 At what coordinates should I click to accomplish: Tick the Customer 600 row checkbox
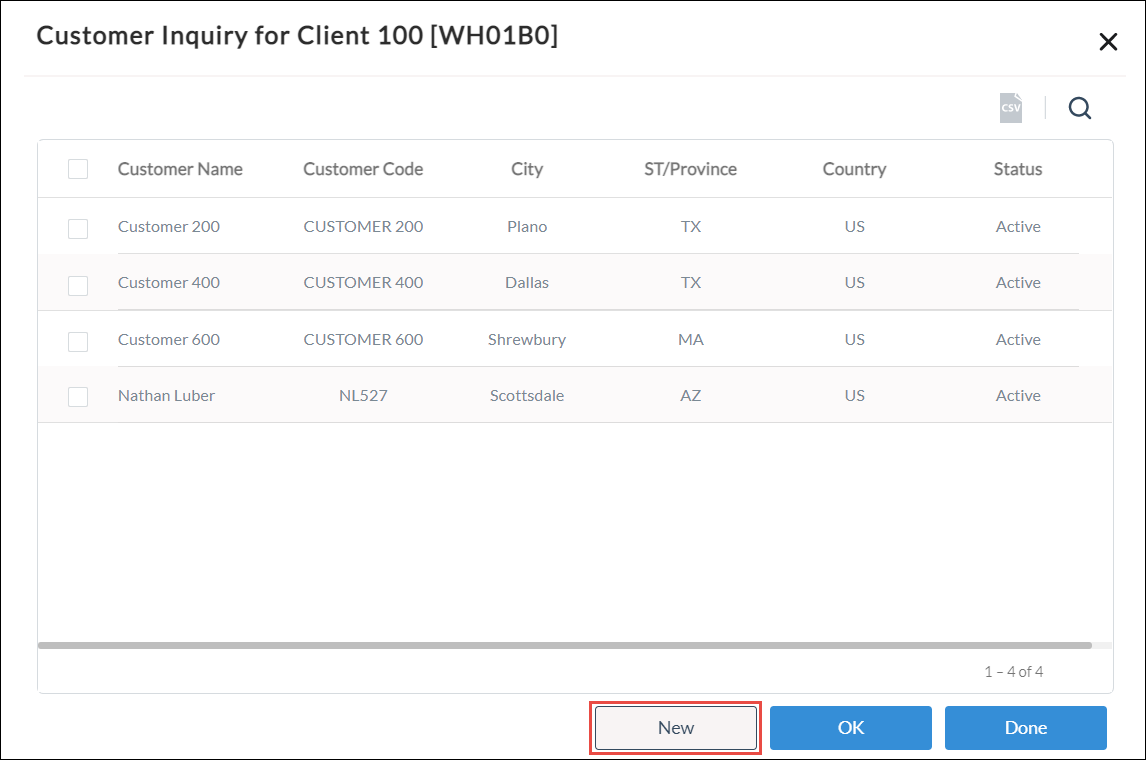click(78, 341)
